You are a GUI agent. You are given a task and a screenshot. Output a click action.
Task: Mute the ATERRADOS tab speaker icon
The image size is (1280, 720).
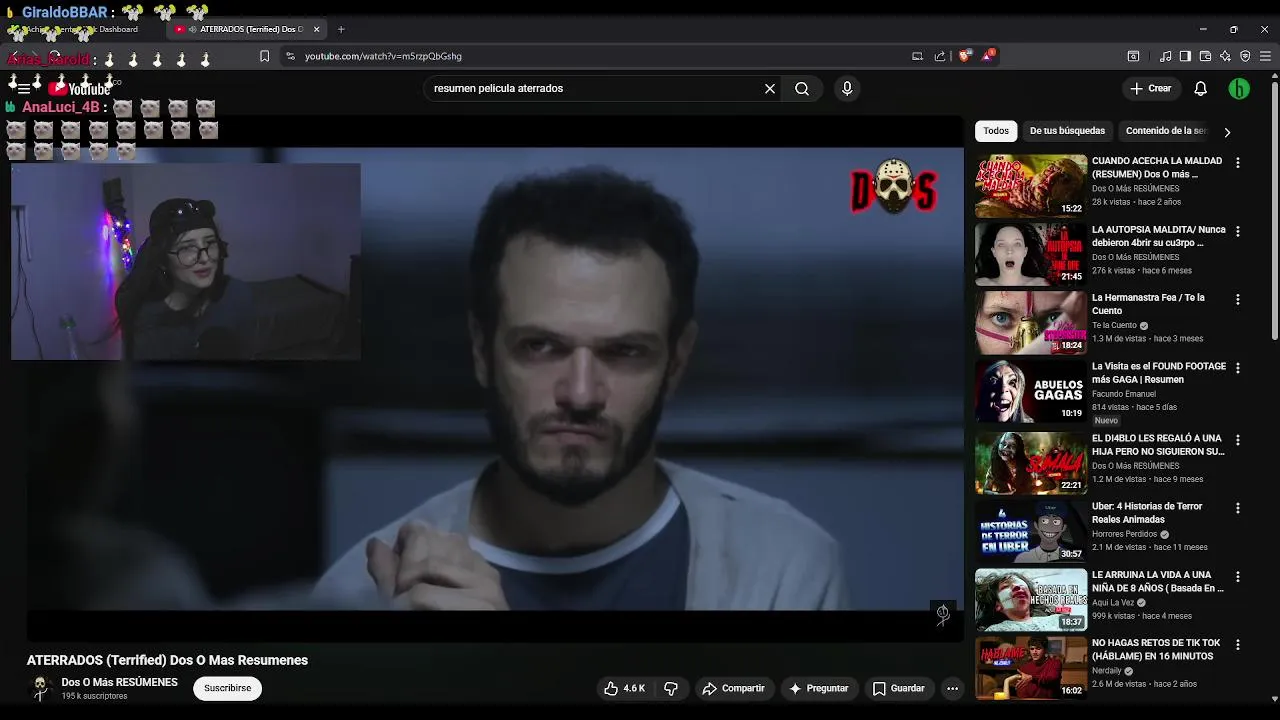(x=192, y=29)
